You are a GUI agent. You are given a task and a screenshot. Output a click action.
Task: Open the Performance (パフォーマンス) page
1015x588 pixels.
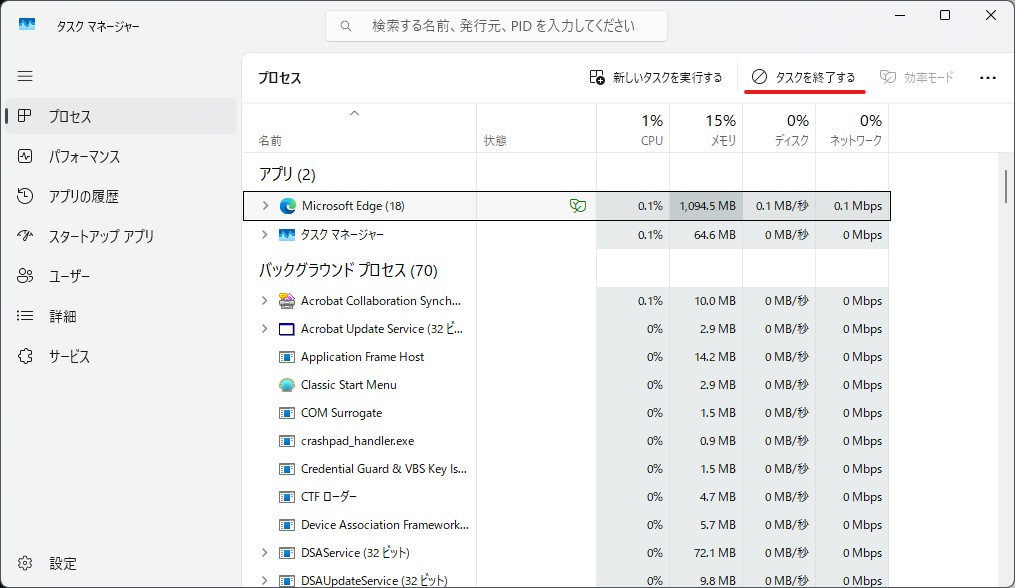pyautogui.click(x=84, y=157)
